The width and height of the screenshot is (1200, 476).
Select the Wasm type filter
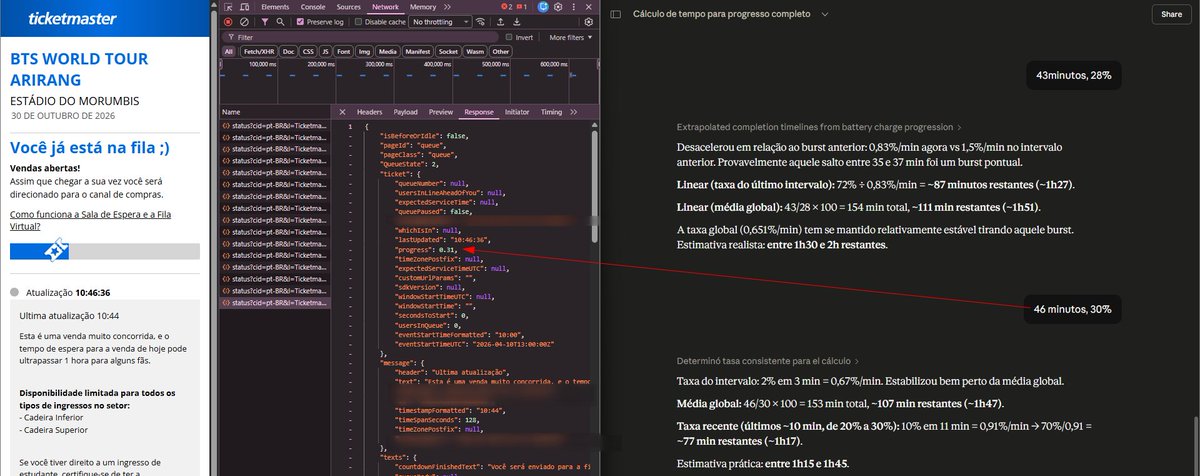click(475, 51)
